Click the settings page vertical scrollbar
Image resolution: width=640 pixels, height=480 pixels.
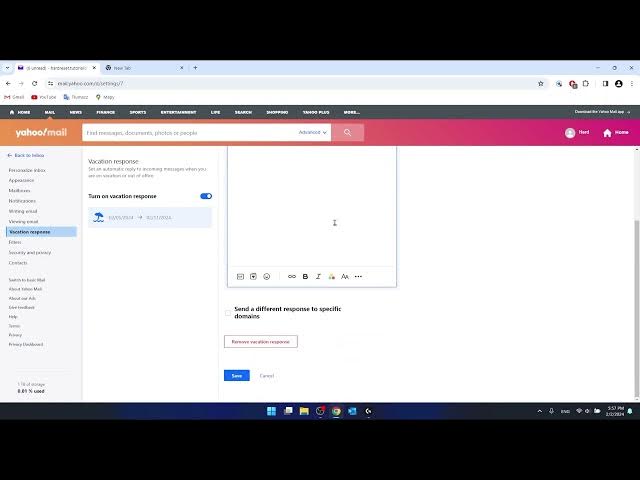pos(636,308)
